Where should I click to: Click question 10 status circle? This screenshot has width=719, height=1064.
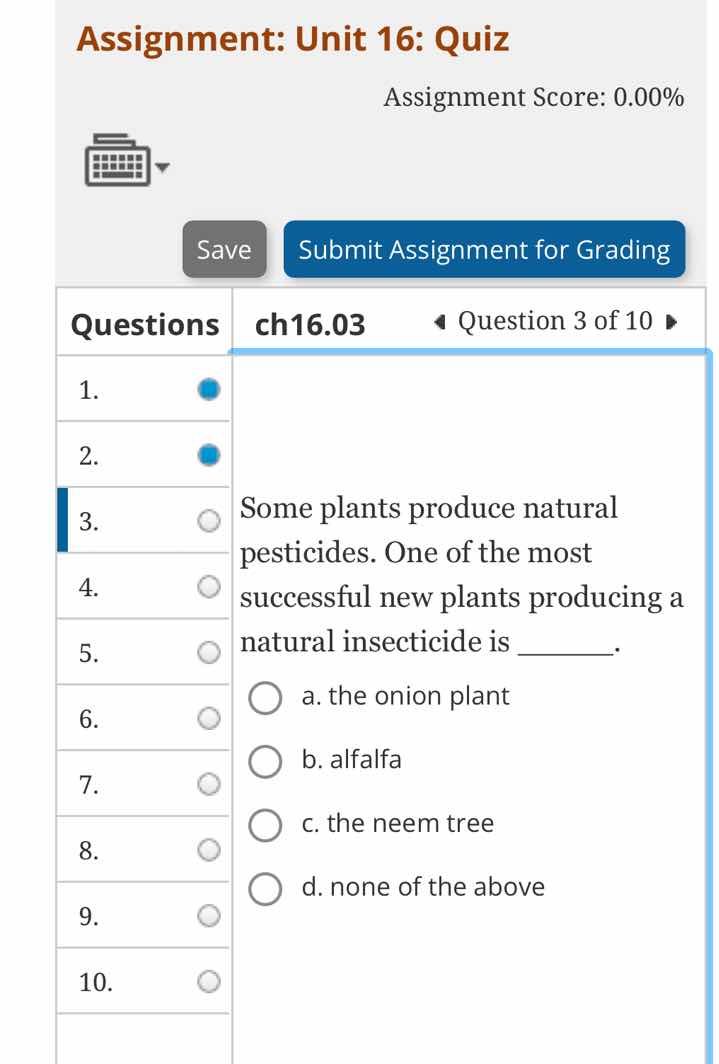[208, 981]
